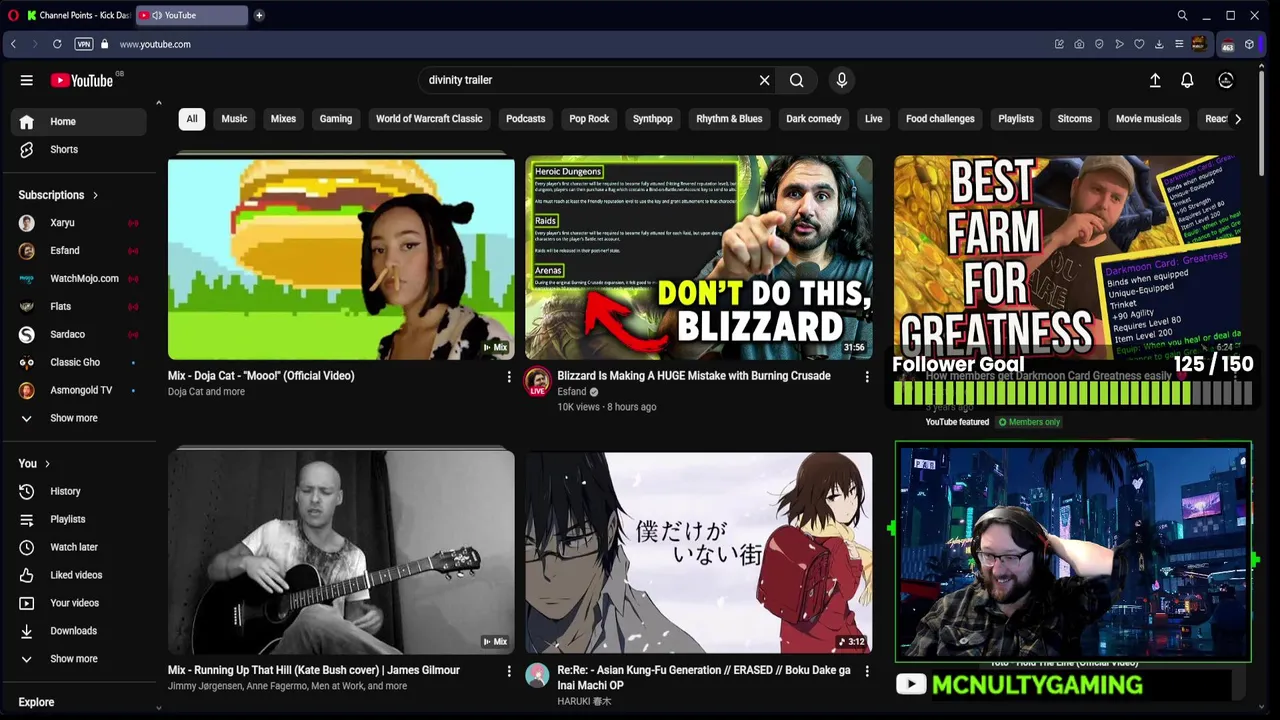The image size is (1280, 720).
Task: Open the WatchMojo.com subscription
Action: (x=79, y=279)
